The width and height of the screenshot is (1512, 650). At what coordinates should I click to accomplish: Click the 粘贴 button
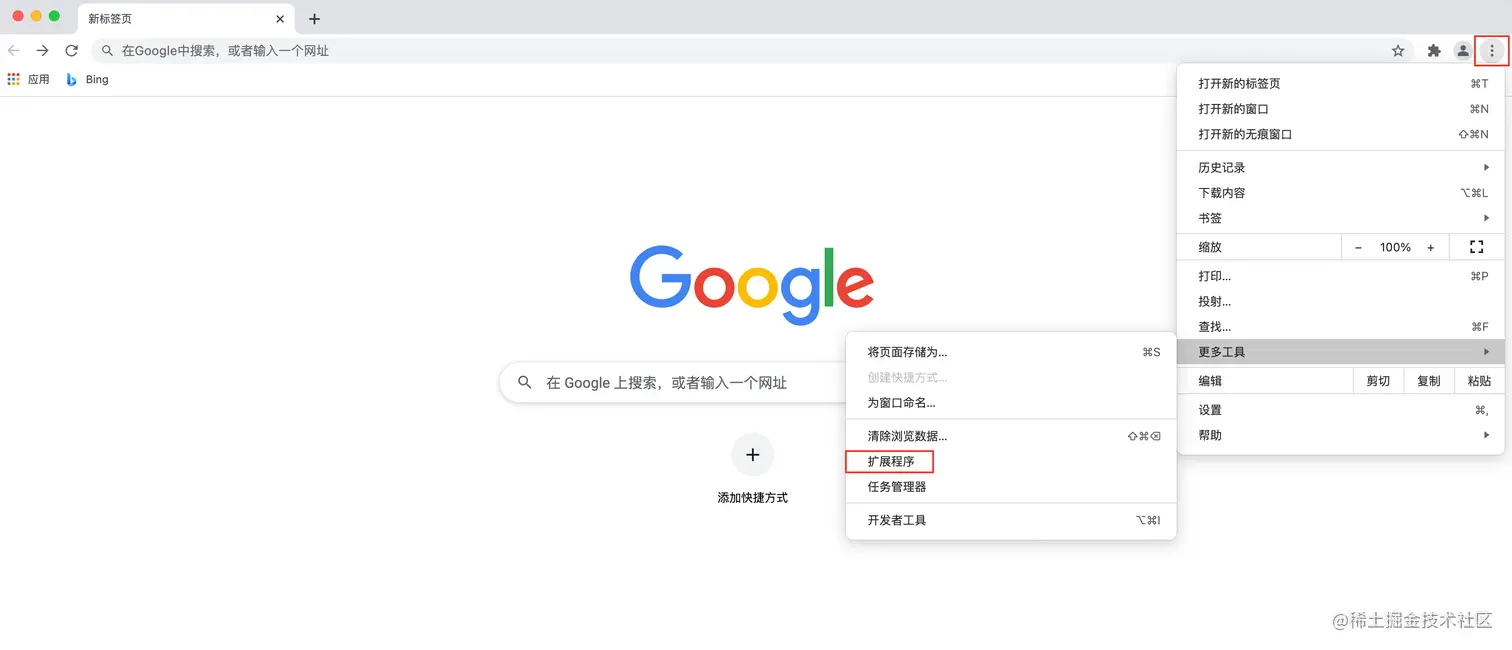click(1479, 381)
